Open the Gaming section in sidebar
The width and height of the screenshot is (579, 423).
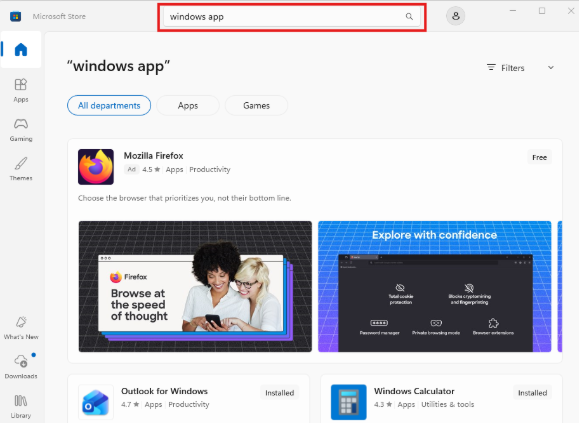pos(21,130)
